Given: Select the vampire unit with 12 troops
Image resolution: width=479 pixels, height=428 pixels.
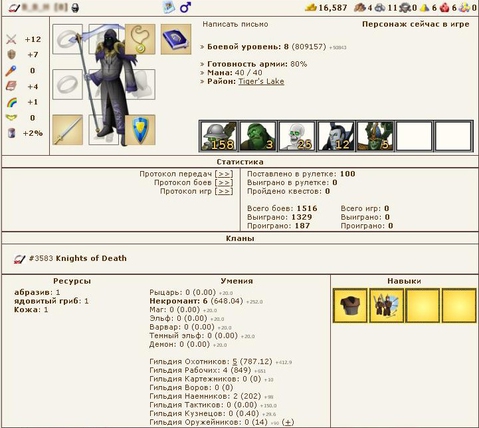Looking at the screenshot, I should click(336, 136).
